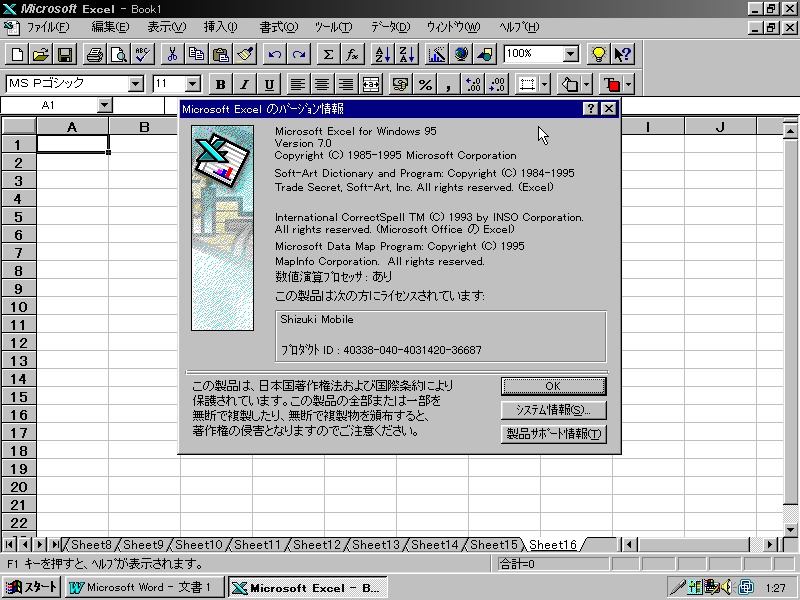Toggle Center alignment
800x600 pixels.
click(x=322, y=84)
